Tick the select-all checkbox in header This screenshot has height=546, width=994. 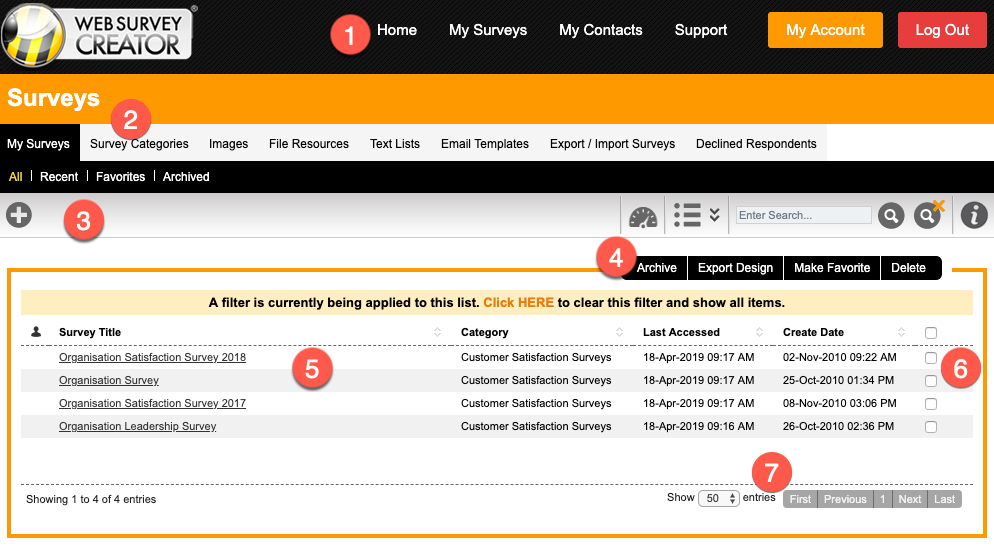coord(931,333)
